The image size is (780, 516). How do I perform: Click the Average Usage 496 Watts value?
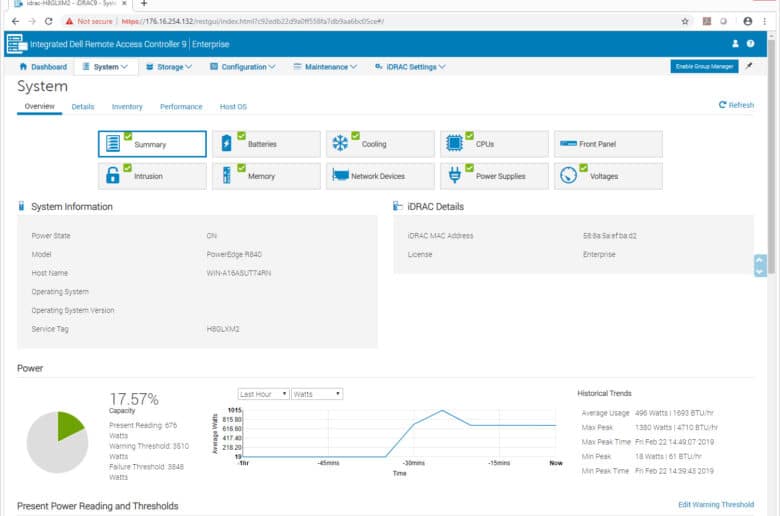674,413
